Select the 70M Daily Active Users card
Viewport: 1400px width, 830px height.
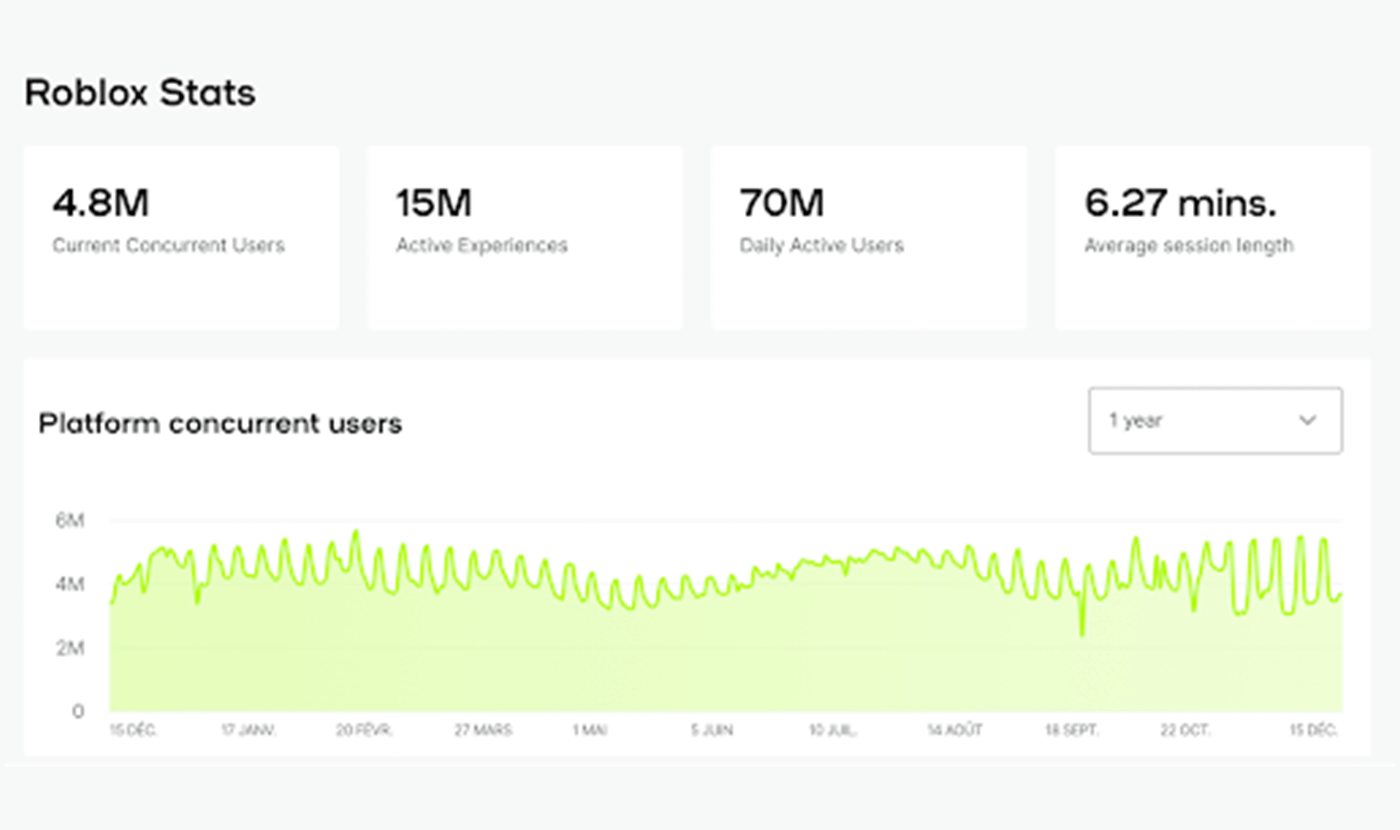tap(869, 237)
